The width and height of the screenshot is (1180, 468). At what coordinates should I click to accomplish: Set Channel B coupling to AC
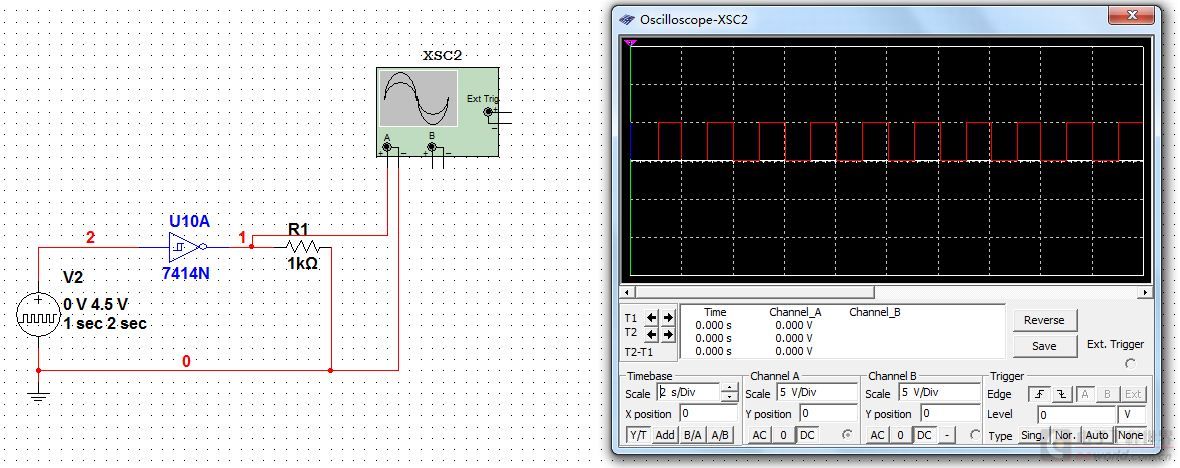pyautogui.click(x=877, y=435)
